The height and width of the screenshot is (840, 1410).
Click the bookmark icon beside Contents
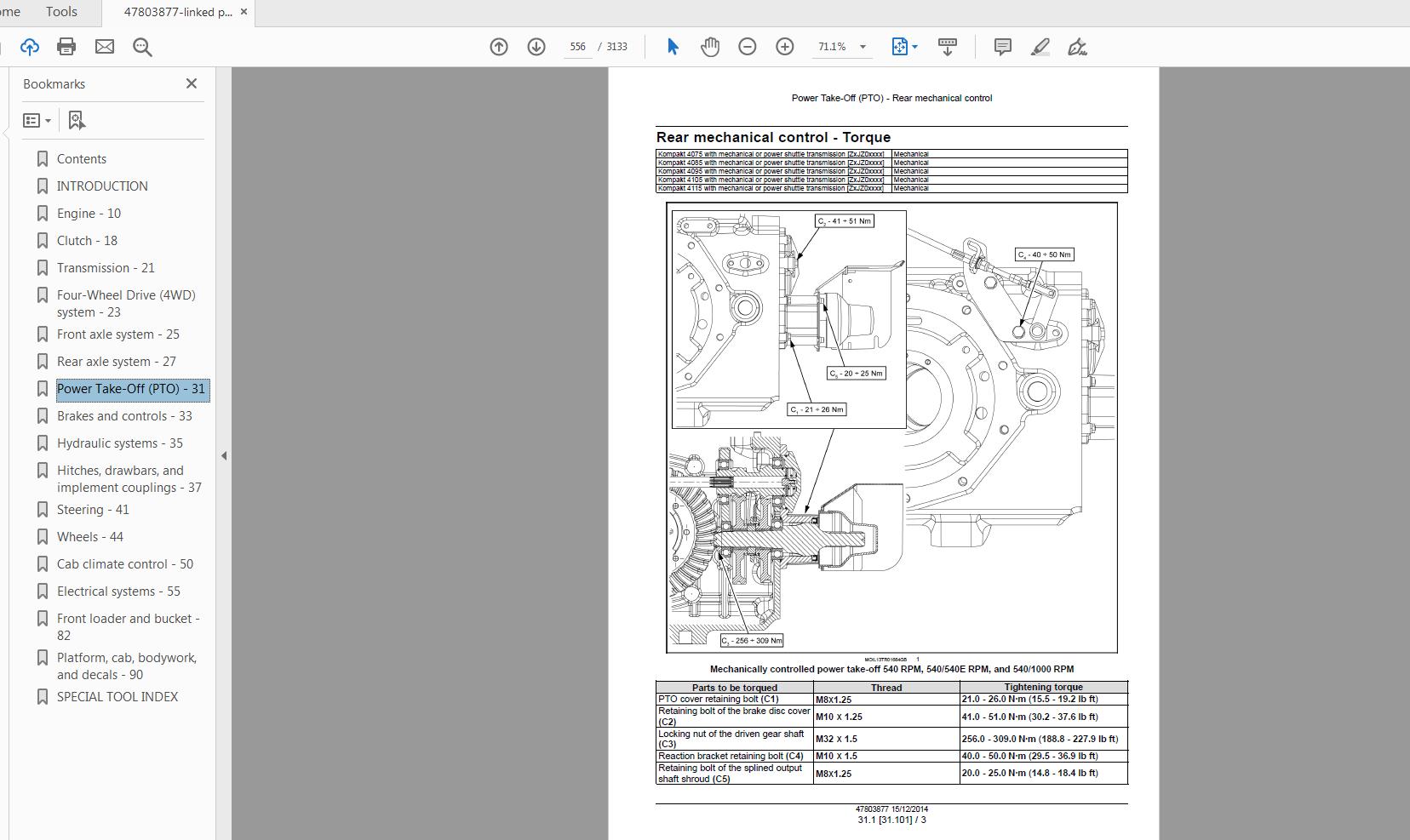point(42,159)
